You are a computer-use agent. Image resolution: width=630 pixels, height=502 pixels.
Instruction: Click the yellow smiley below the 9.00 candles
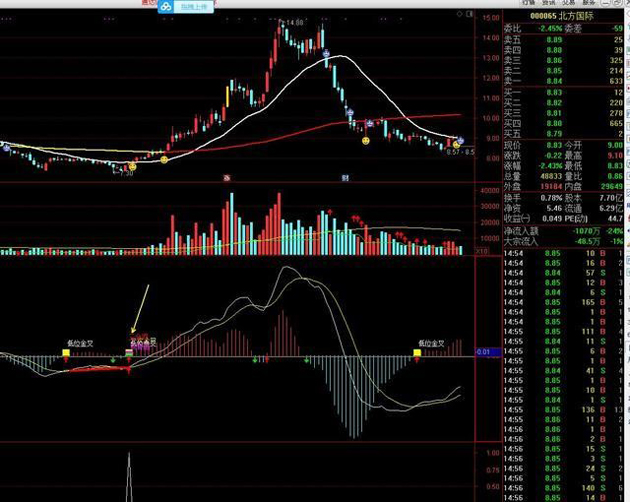click(x=366, y=141)
